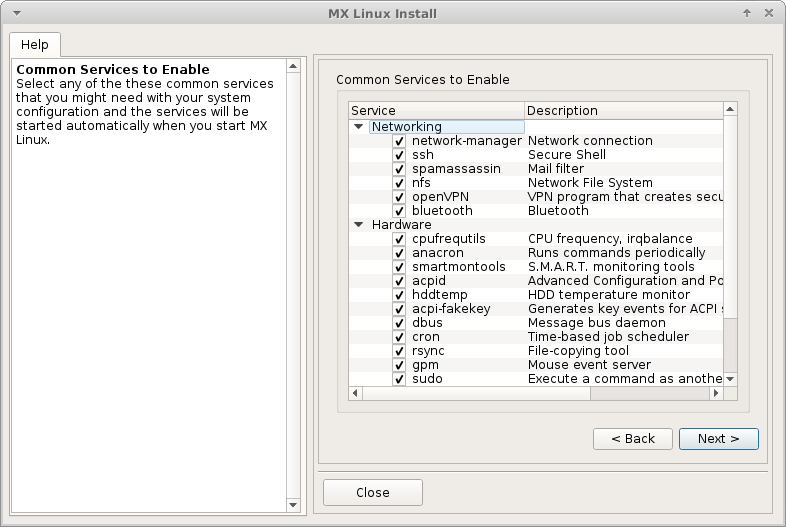Image resolution: width=786 pixels, height=527 pixels.
Task: Click the 'CPU frequency, irqbalance' description
Action: (610, 239)
